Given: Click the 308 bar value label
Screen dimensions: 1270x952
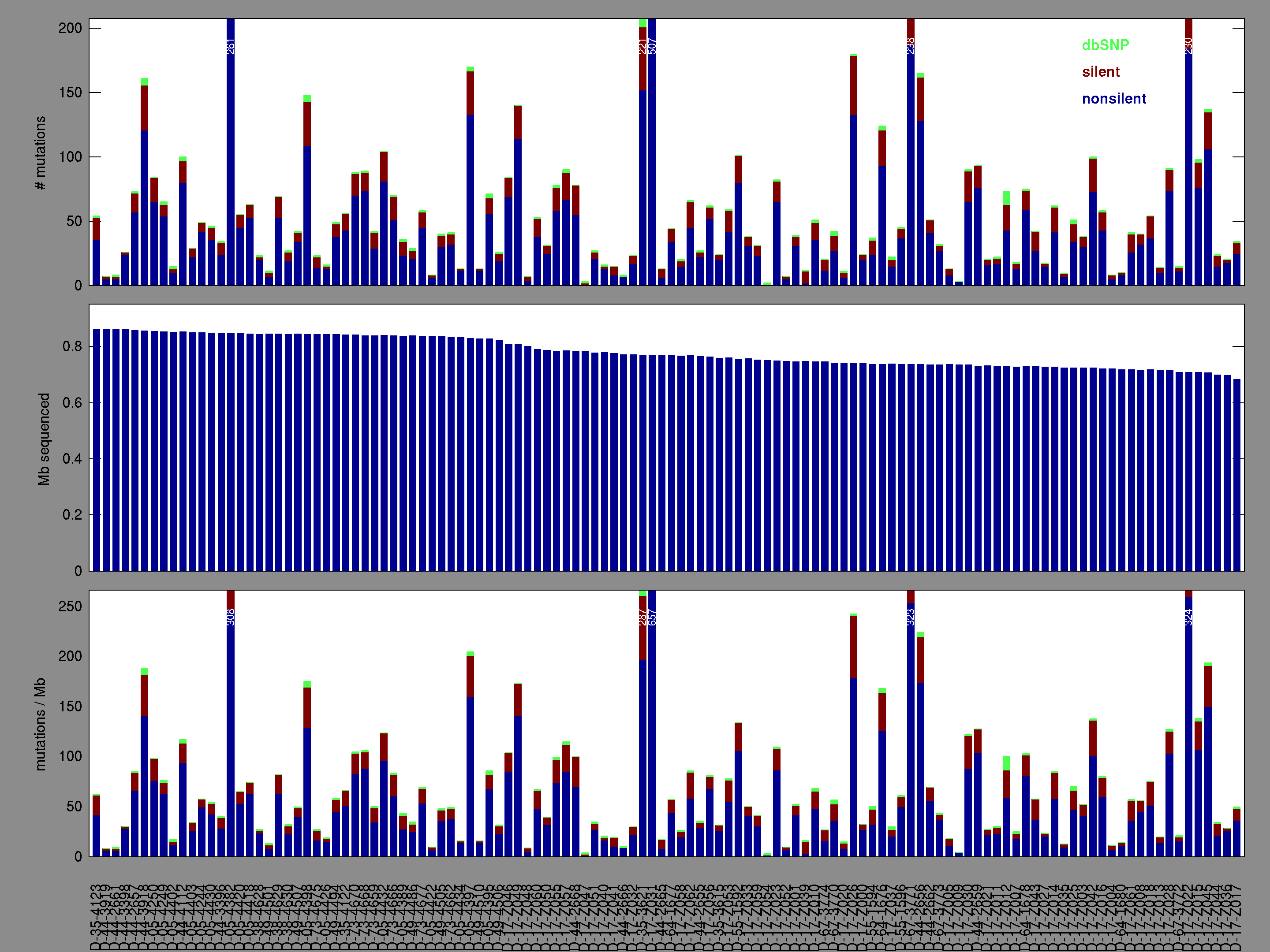Looking at the screenshot, I should [231, 617].
